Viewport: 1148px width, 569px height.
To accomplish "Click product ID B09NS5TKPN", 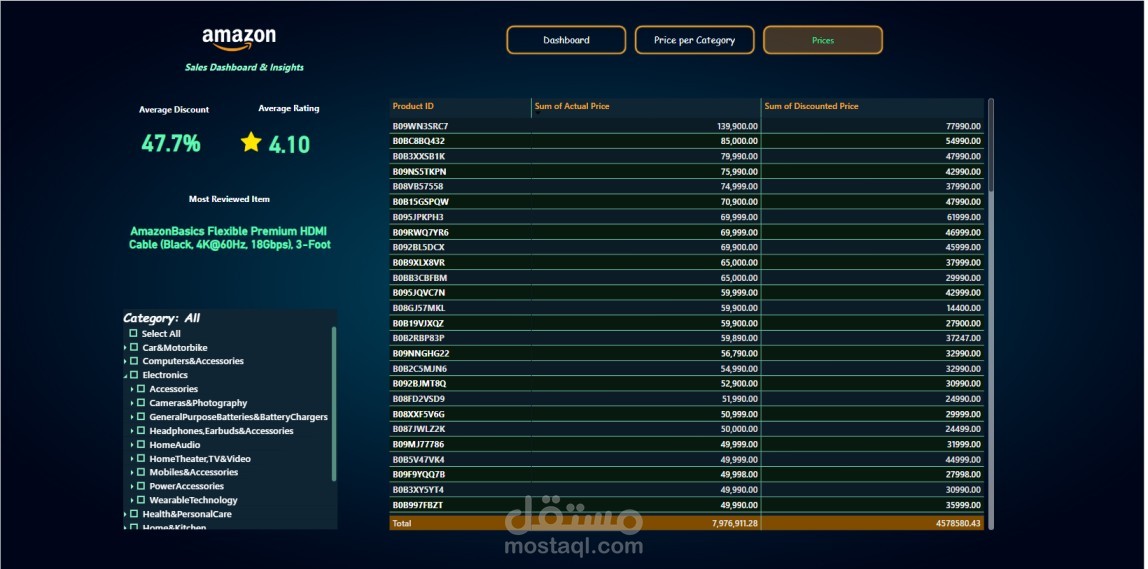I will [420, 171].
